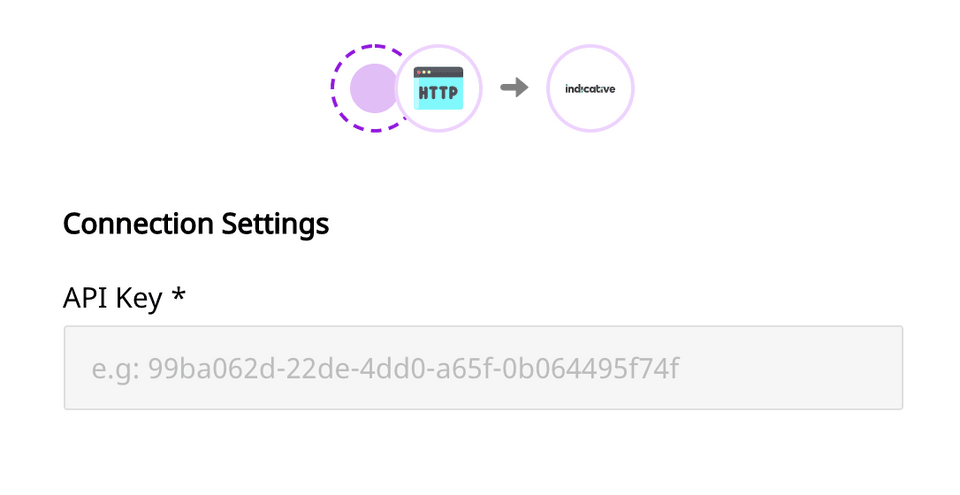
Task: Click the HTTP source icon
Action: 438,88
